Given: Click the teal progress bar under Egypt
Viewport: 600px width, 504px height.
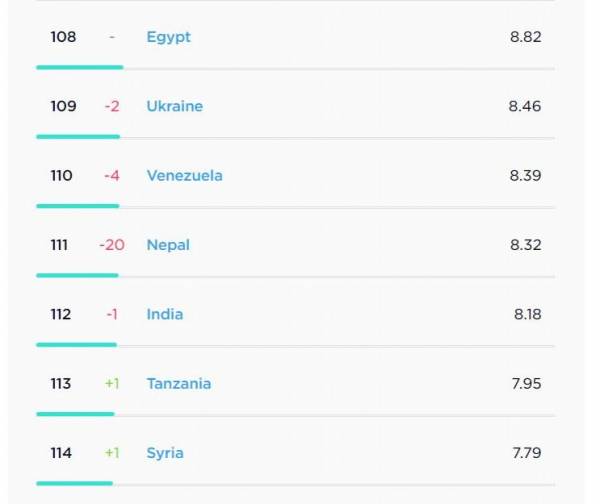Looking at the screenshot, I should click(80, 67).
